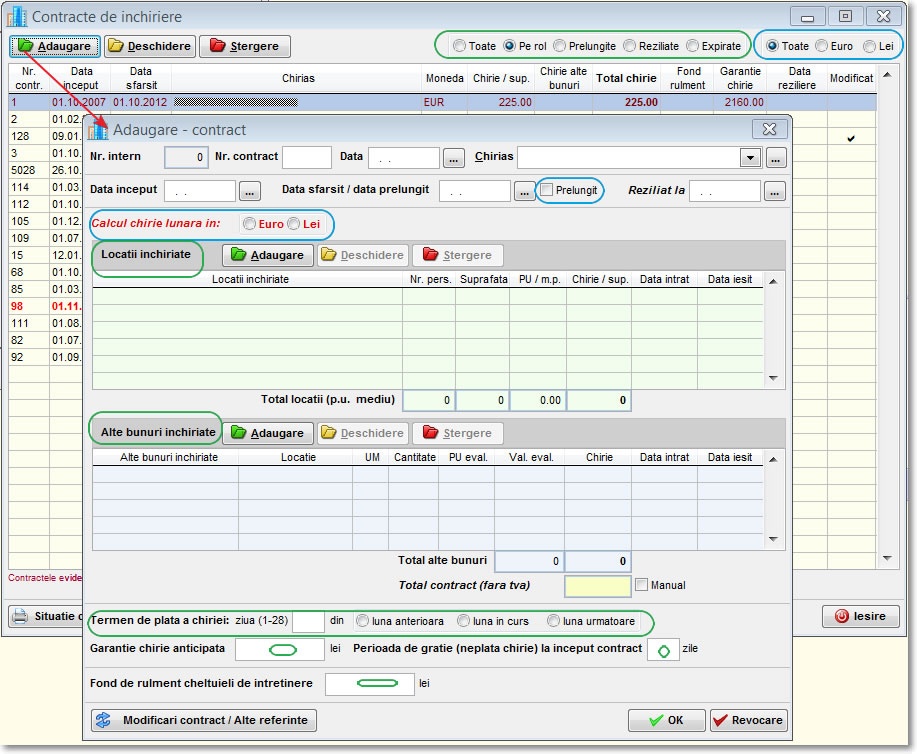Click the Nr. contract input field
The width and height of the screenshot is (917, 754).
click(306, 157)
